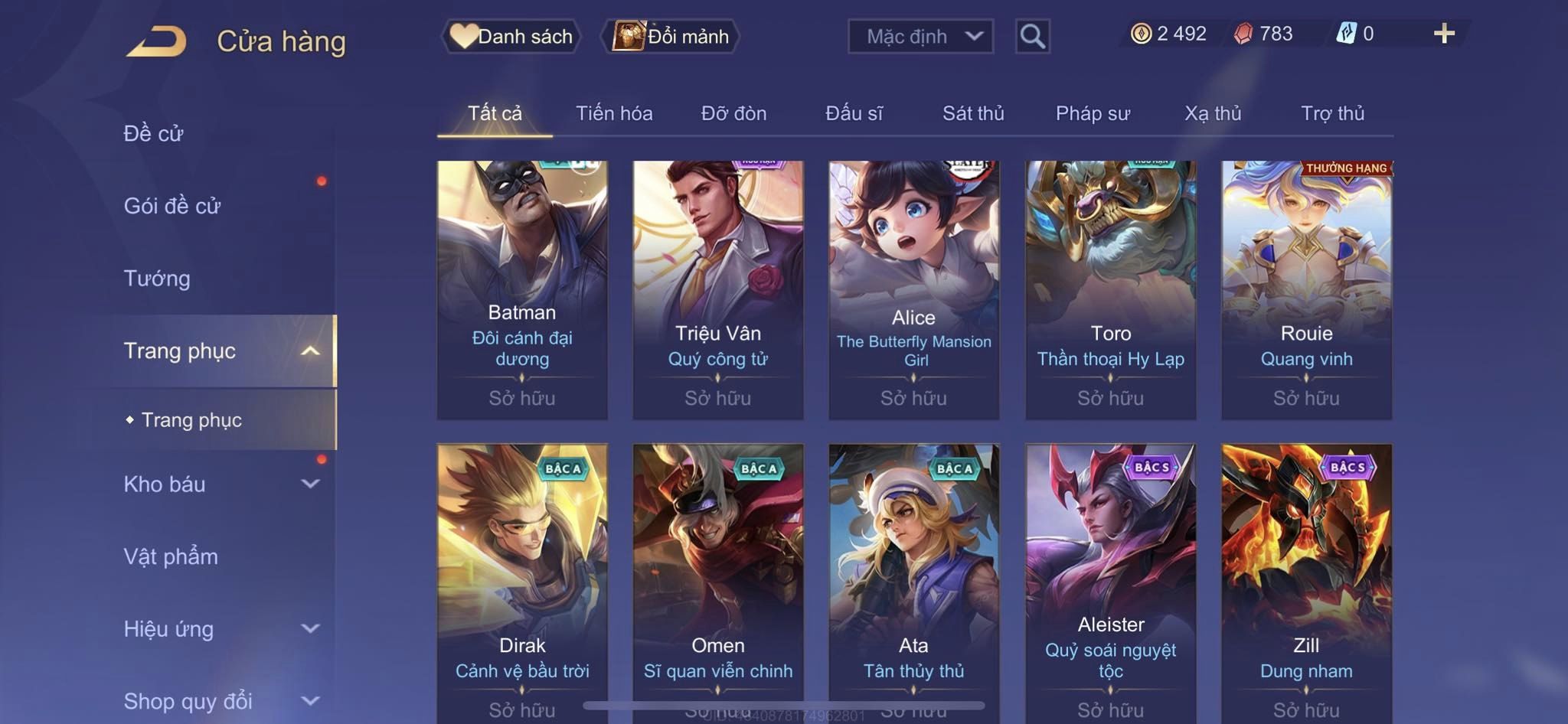Click the blue voucher ticket icon
The height and width of the screenshot is (724, 1568).
tap(1346, 34)
